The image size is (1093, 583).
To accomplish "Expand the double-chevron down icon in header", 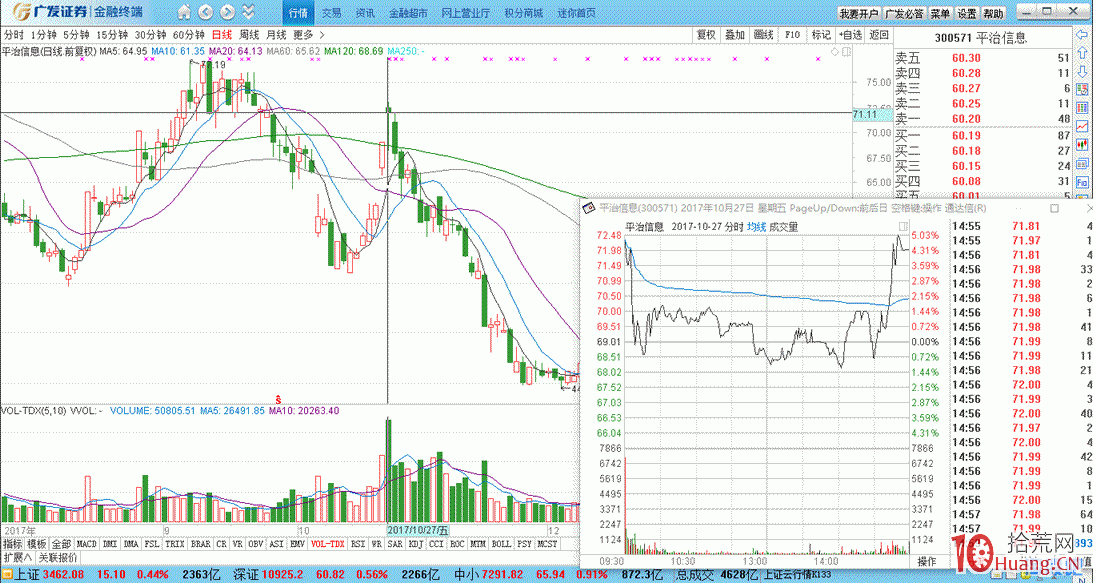I will pos(248,12).
